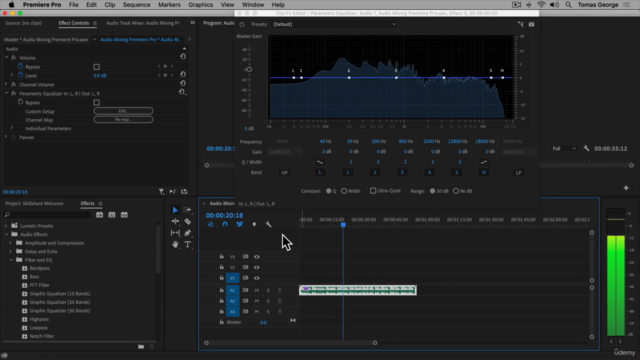
Task: Select Constant Q radio button
Action: coord(329,191)
